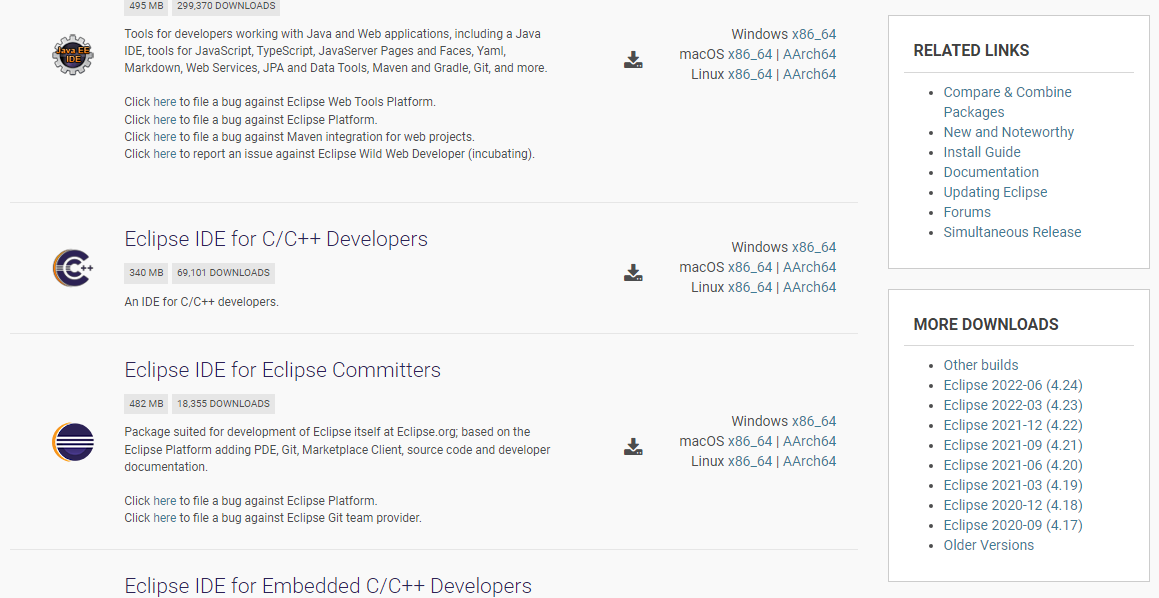Download macOS AArch64 for Java EE package
Viewport: 1159px width, 598px height.
[809, 54]
